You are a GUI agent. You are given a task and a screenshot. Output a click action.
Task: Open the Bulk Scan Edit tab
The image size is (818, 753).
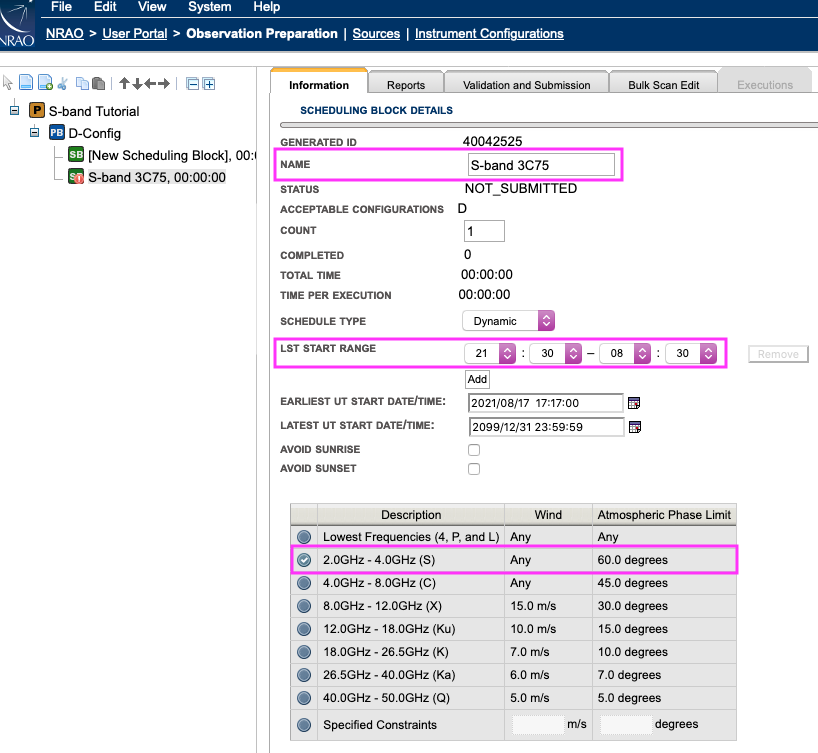663,85
